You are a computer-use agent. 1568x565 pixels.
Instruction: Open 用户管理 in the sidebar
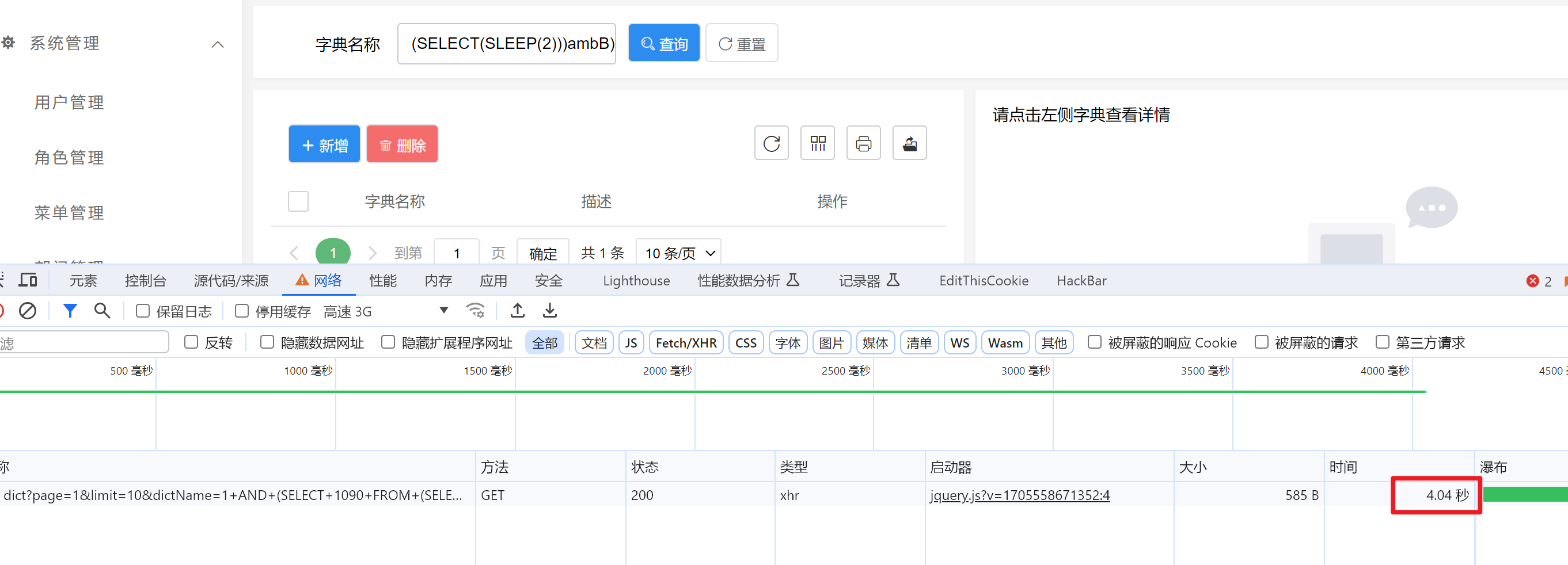click(69, 102)
